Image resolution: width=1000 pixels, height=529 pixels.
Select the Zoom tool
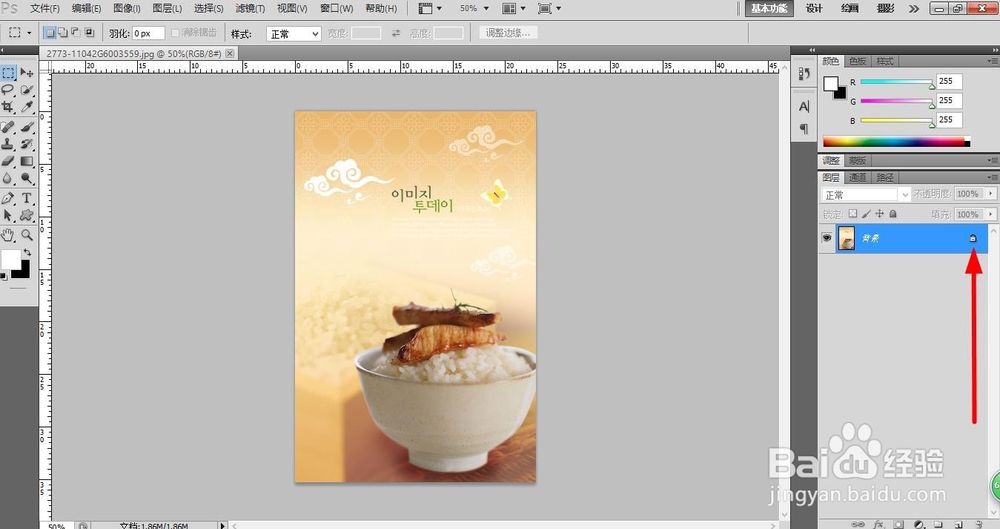(27, 235)
